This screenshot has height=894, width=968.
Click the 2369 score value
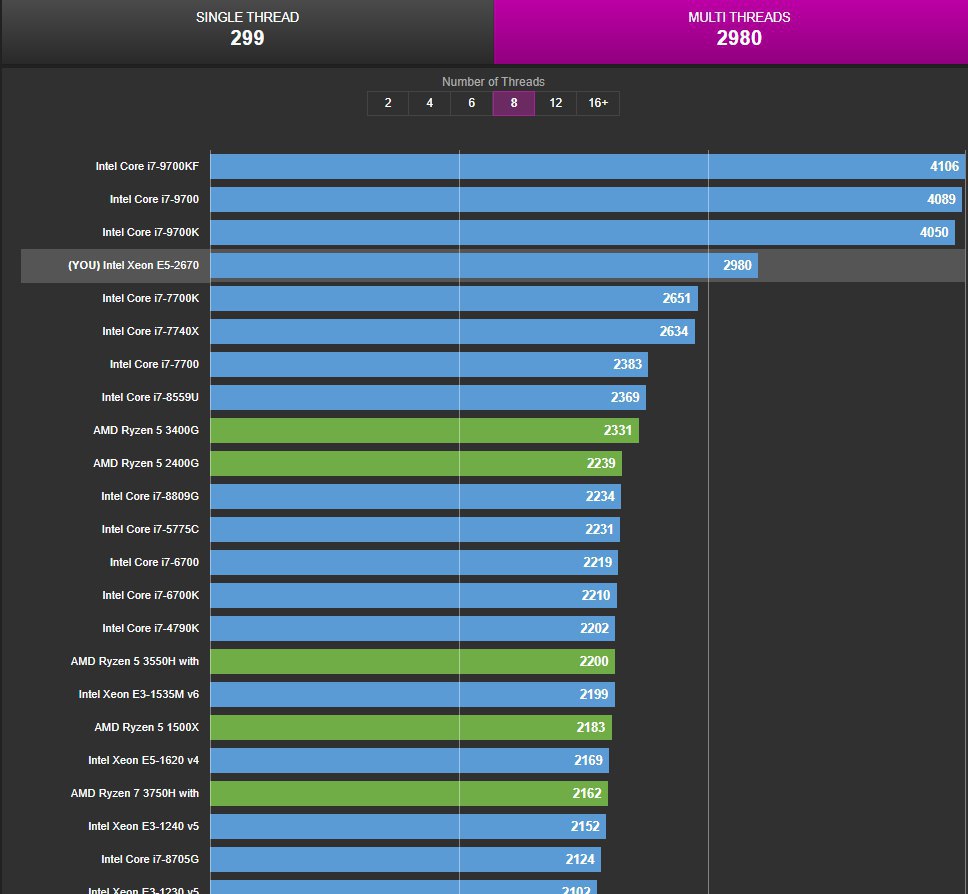pos(625,398)
